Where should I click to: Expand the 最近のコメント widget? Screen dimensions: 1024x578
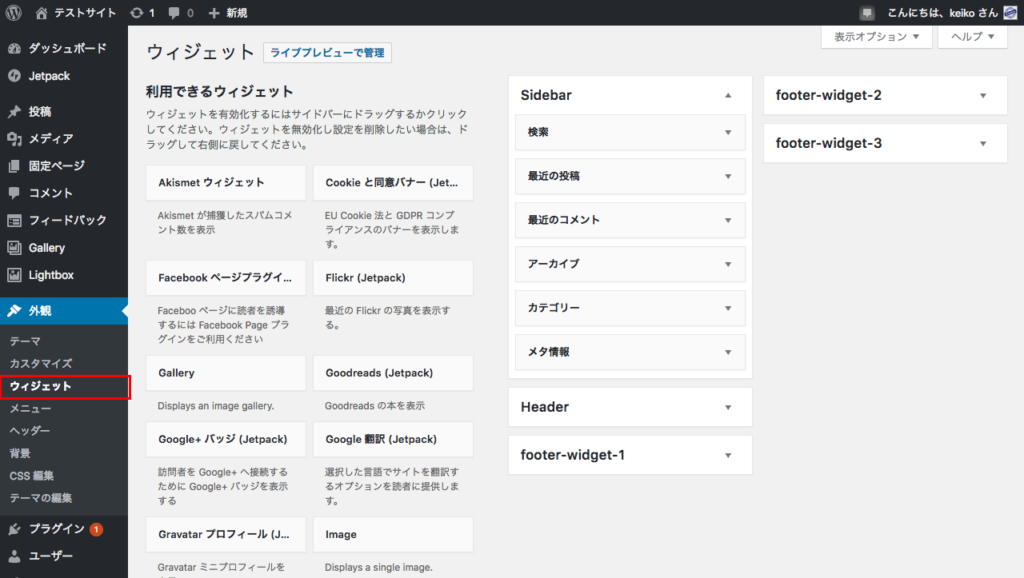pyautogui.click(x=728, y=220)
